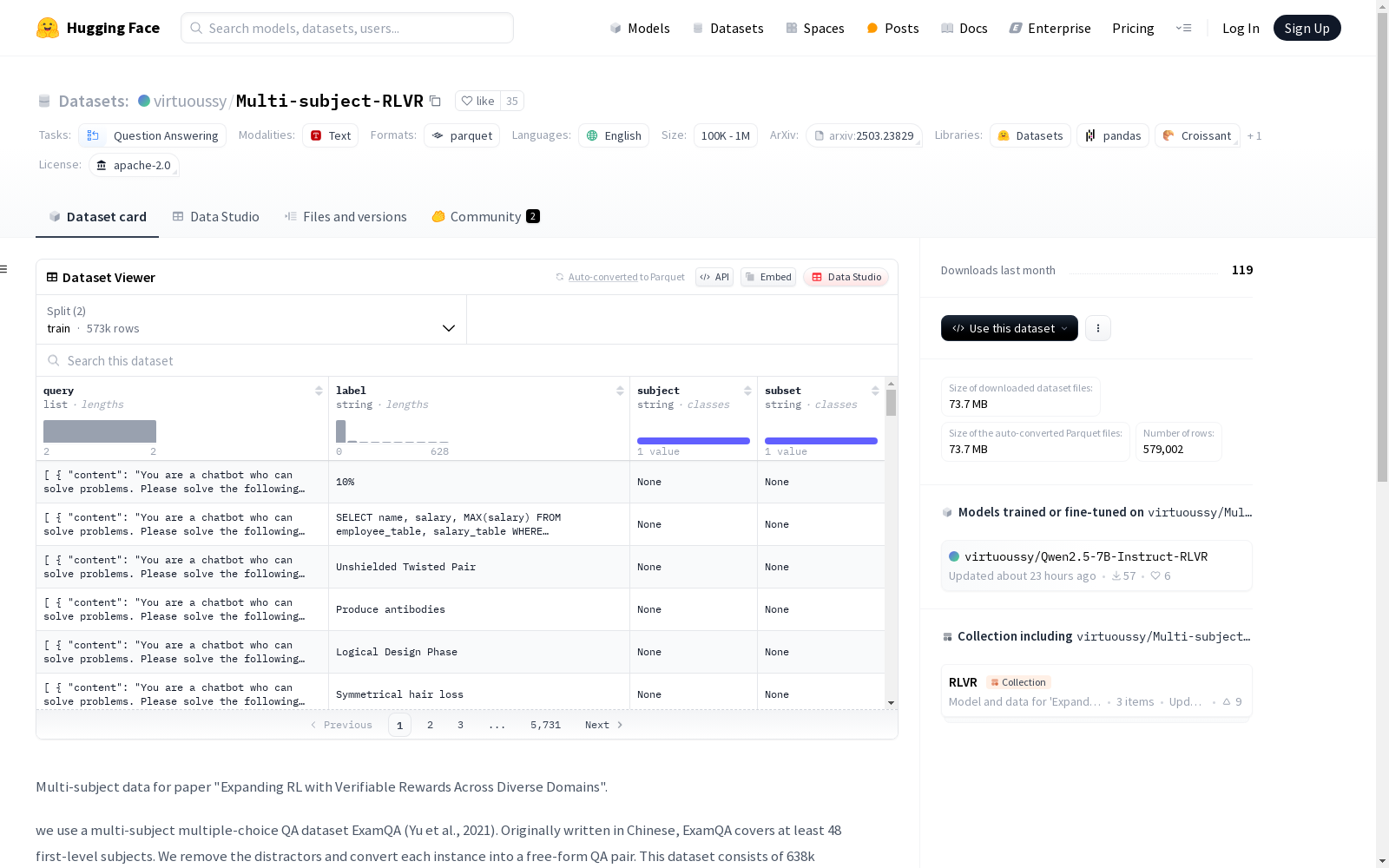Click the Embed button
The width and height of the screenshot is (1389, 868).
(768, 277)
